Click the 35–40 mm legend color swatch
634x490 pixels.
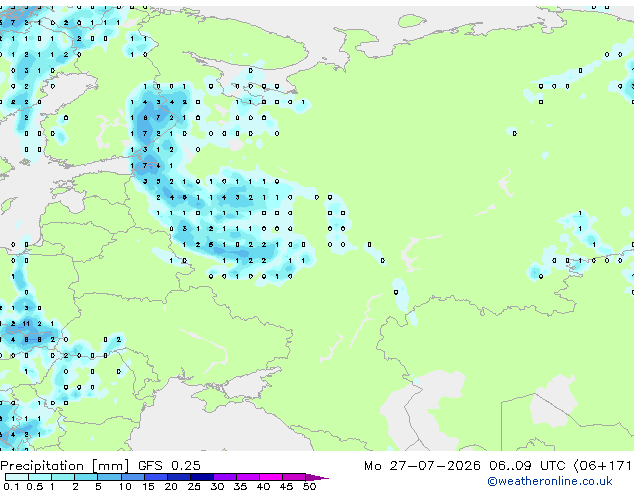[x=248, y=477]
